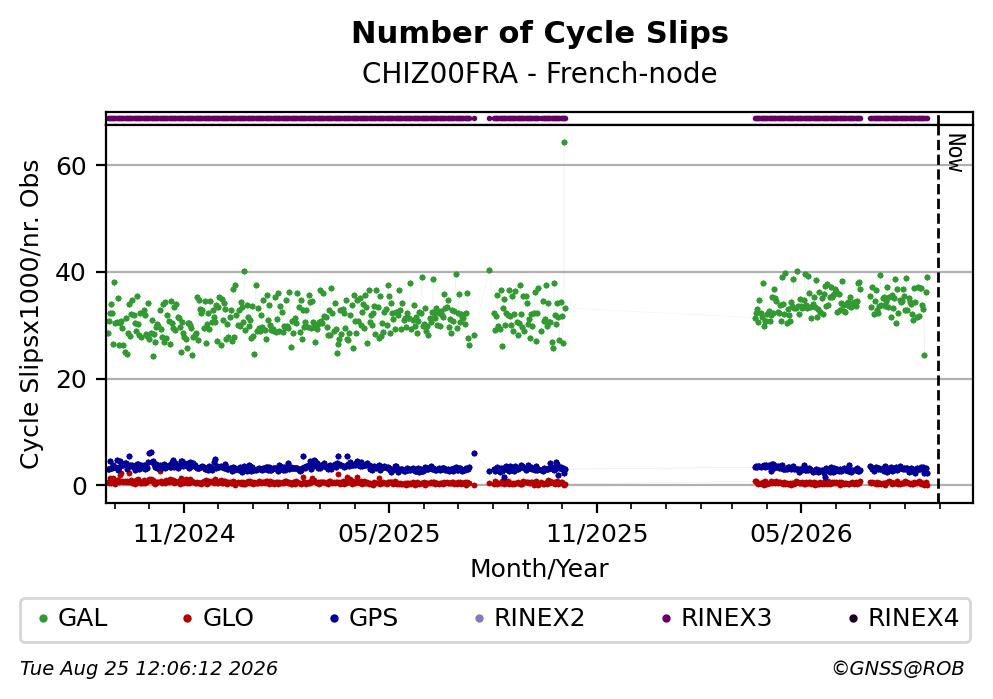Select the GAL legend label
The height and width of the screenshot is (699, 993).
coord(82,618)
